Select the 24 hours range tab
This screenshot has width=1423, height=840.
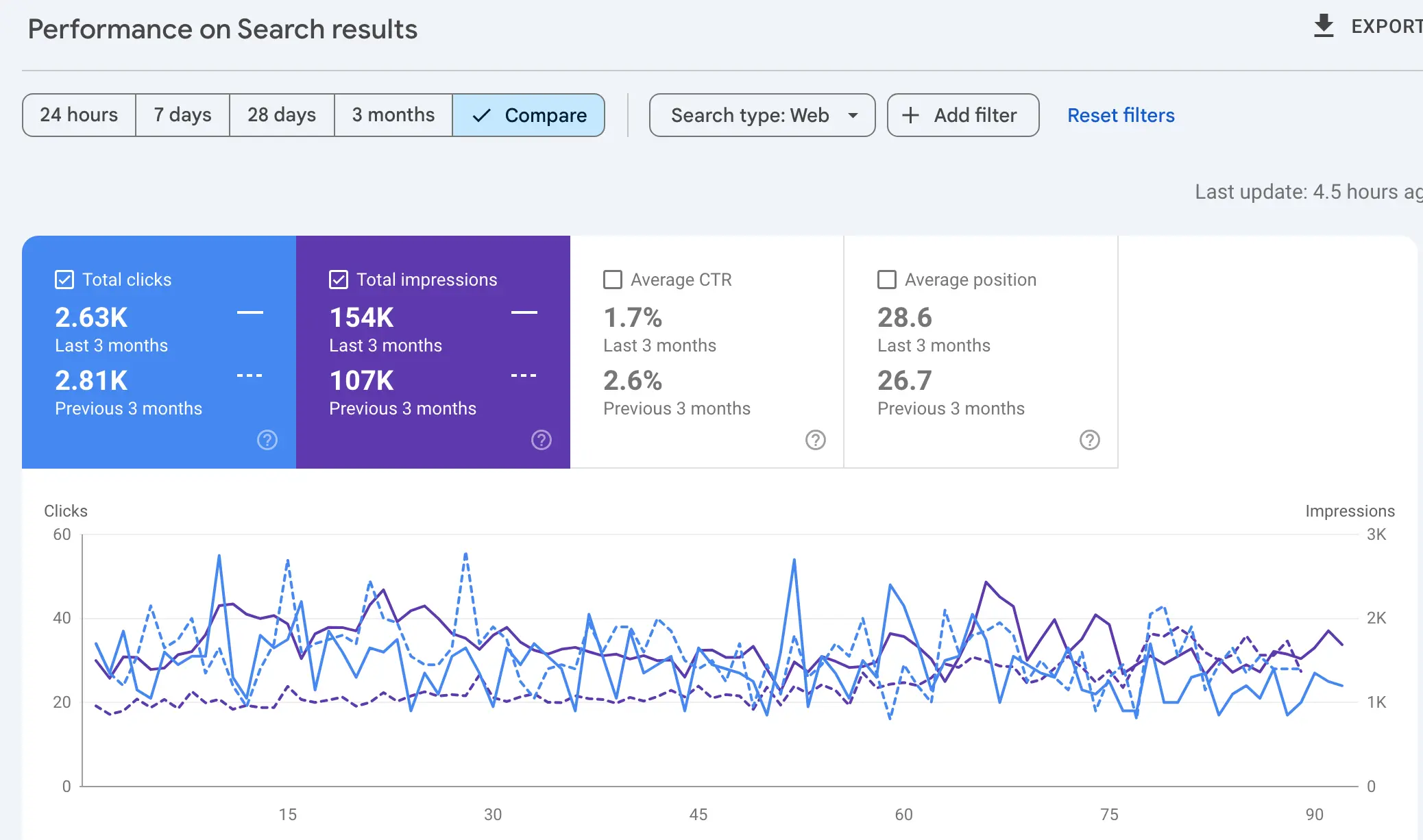[x=79, y=115]
